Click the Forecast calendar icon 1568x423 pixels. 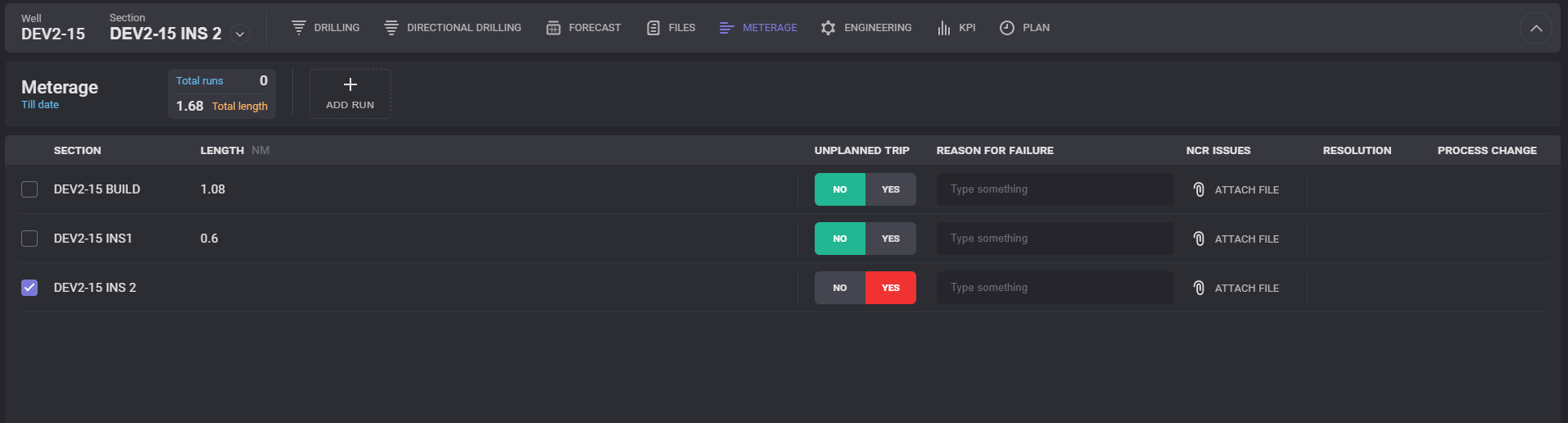pyautogui.click(x=554, y=28)
